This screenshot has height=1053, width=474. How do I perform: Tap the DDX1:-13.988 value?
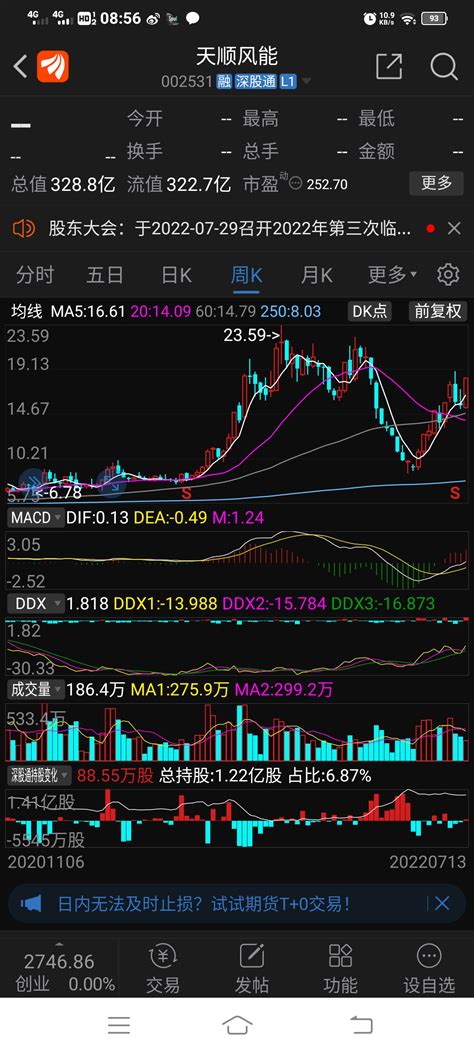pyautogui.click(x=165, y=604)
